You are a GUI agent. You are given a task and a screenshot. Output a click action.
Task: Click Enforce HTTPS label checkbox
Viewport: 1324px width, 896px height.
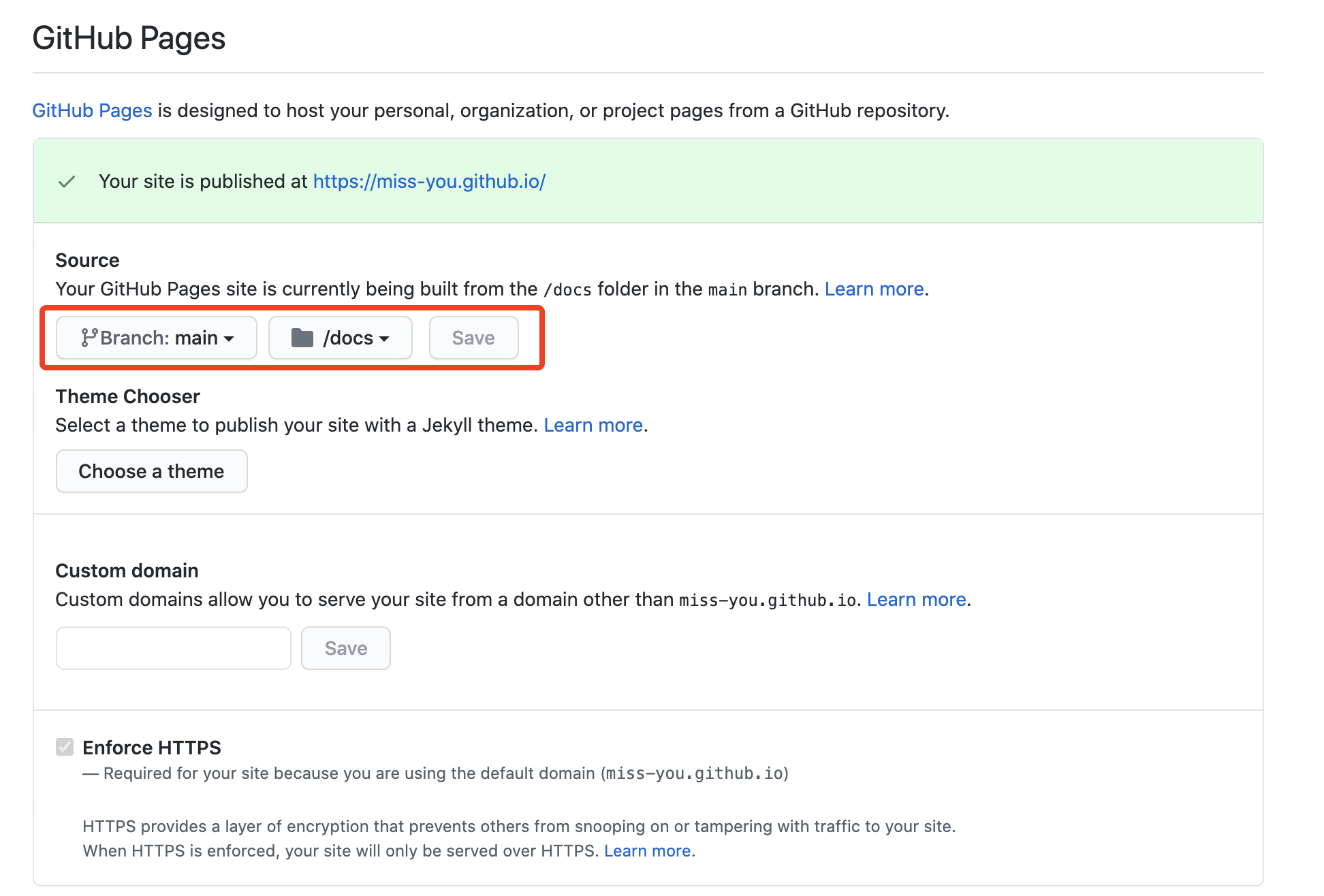65,747
